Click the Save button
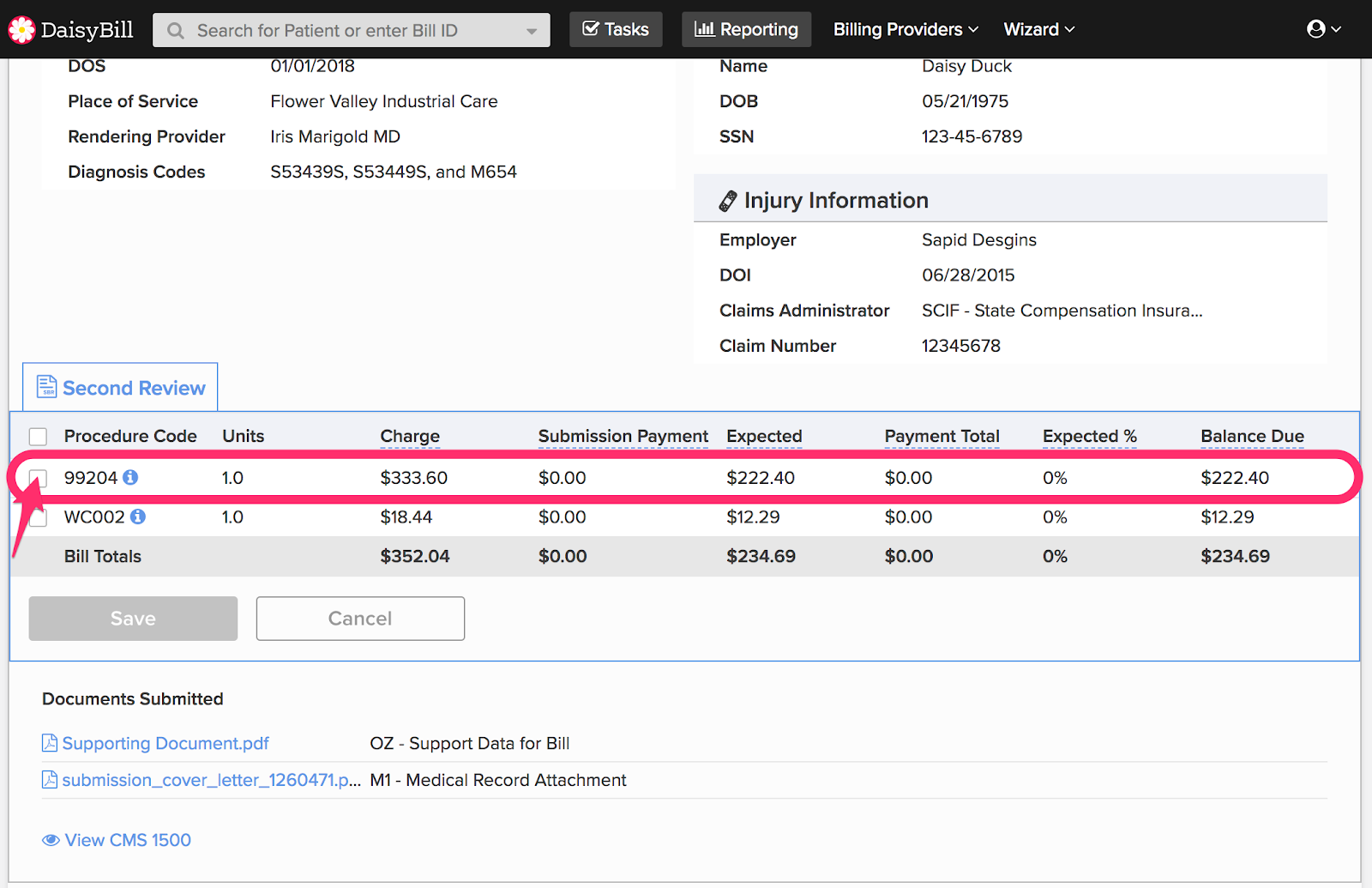 tap(133, 619)
